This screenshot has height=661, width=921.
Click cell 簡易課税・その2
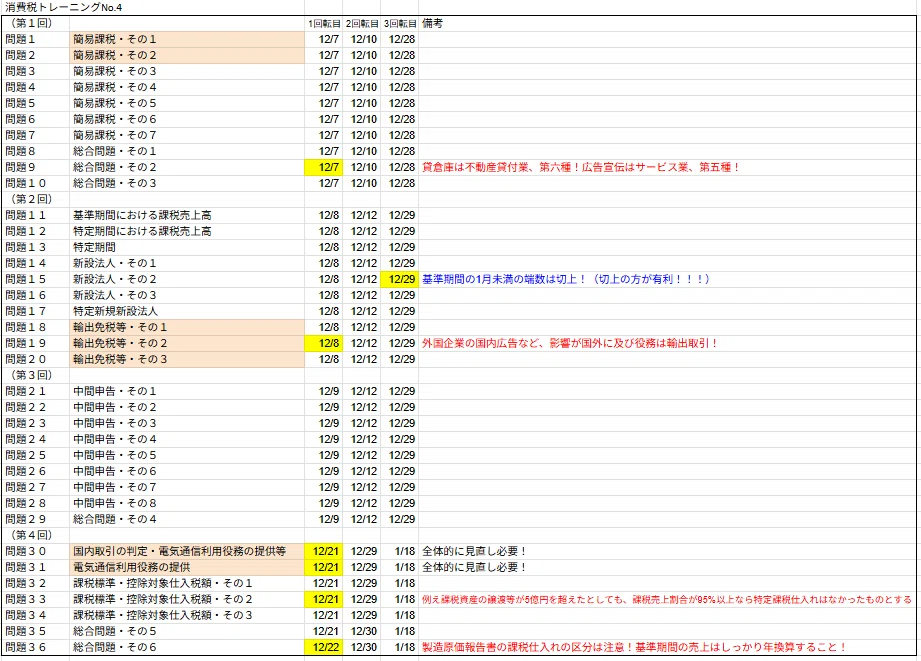(x=187, y=55)
